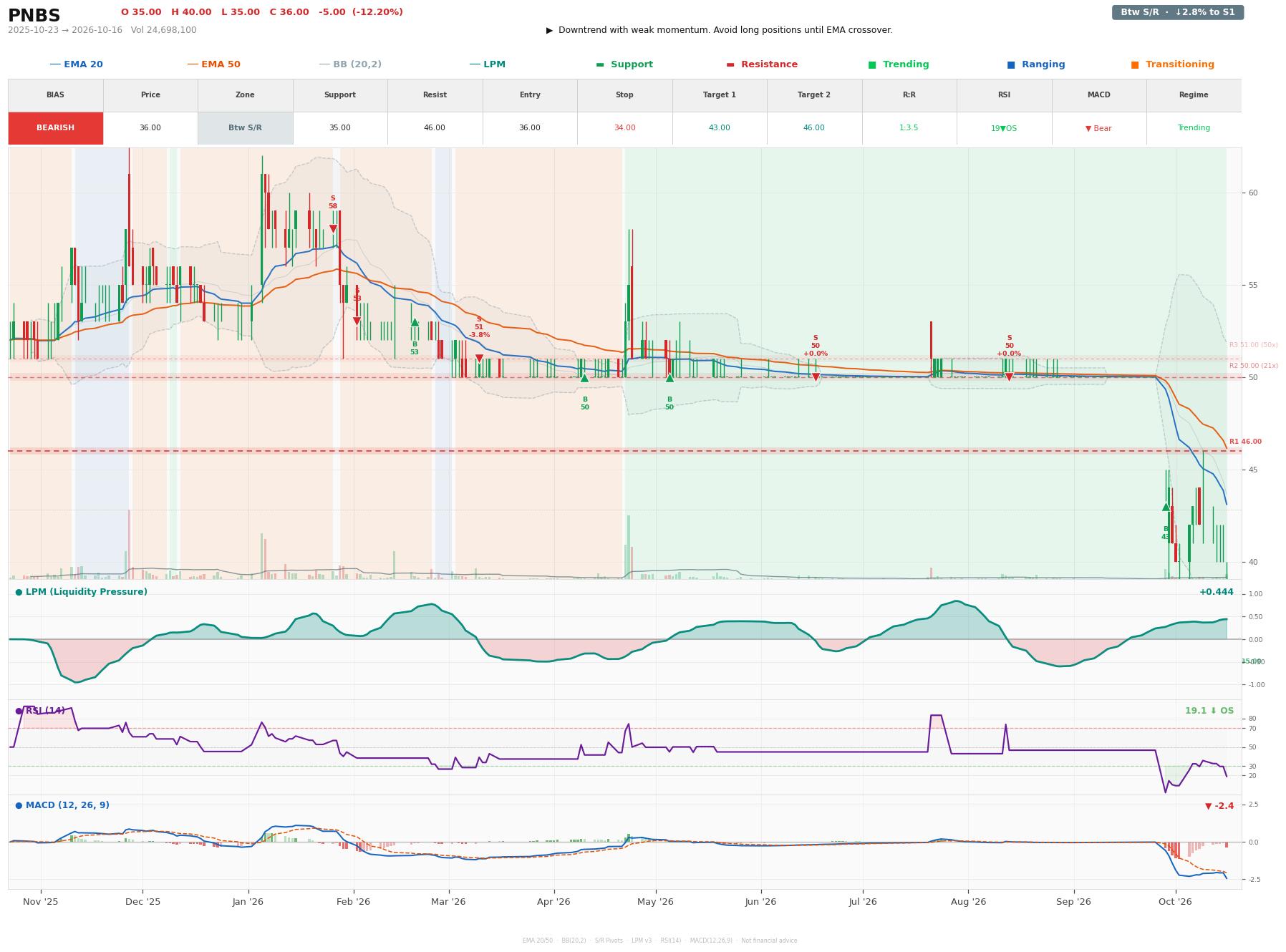Click the red BEARISH bias cell
Viewport: 1286px width, 952px height.
click(55, 128)
